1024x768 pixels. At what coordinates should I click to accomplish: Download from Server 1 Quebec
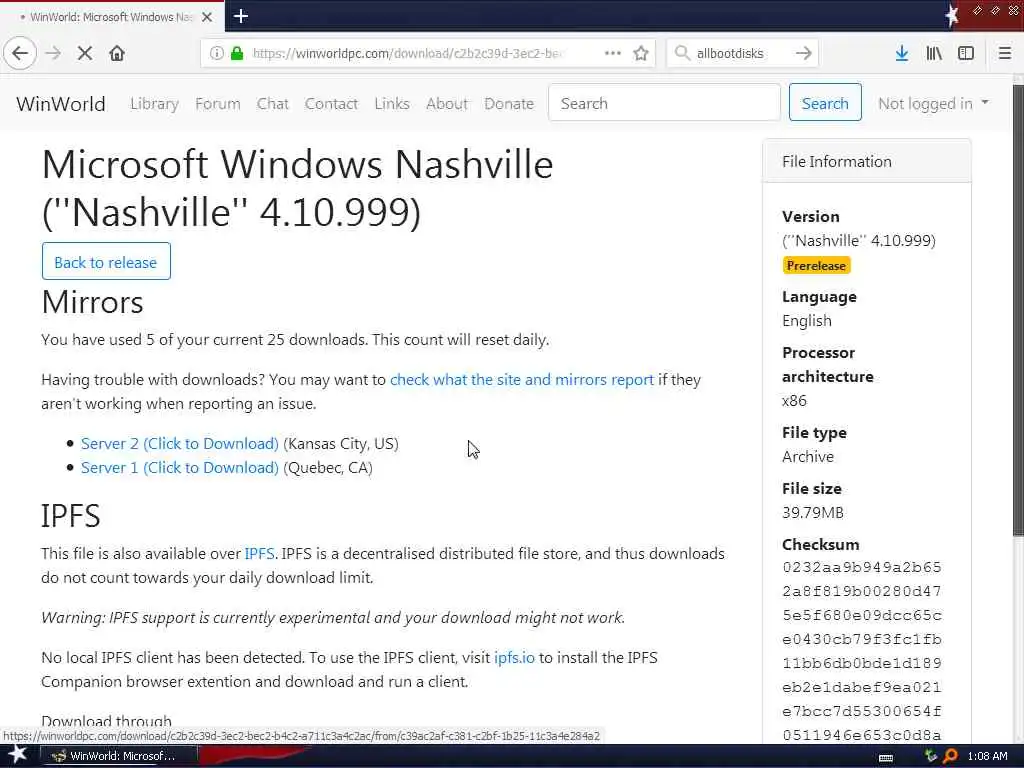(x=180, y=468)
